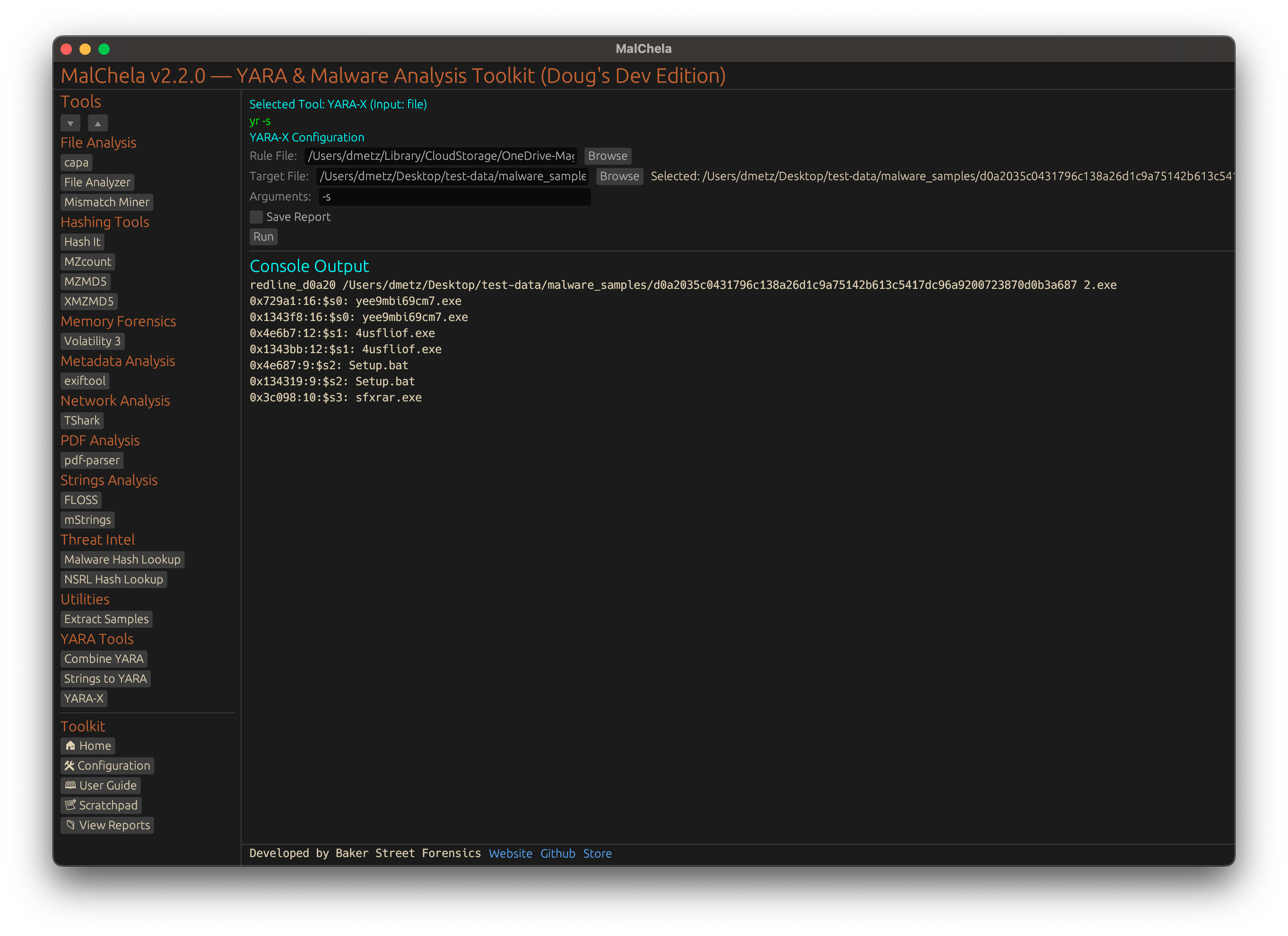This screenshot has width=1288, height=936.
Task: Click the Hashing Tools heading
Action: 105,223
